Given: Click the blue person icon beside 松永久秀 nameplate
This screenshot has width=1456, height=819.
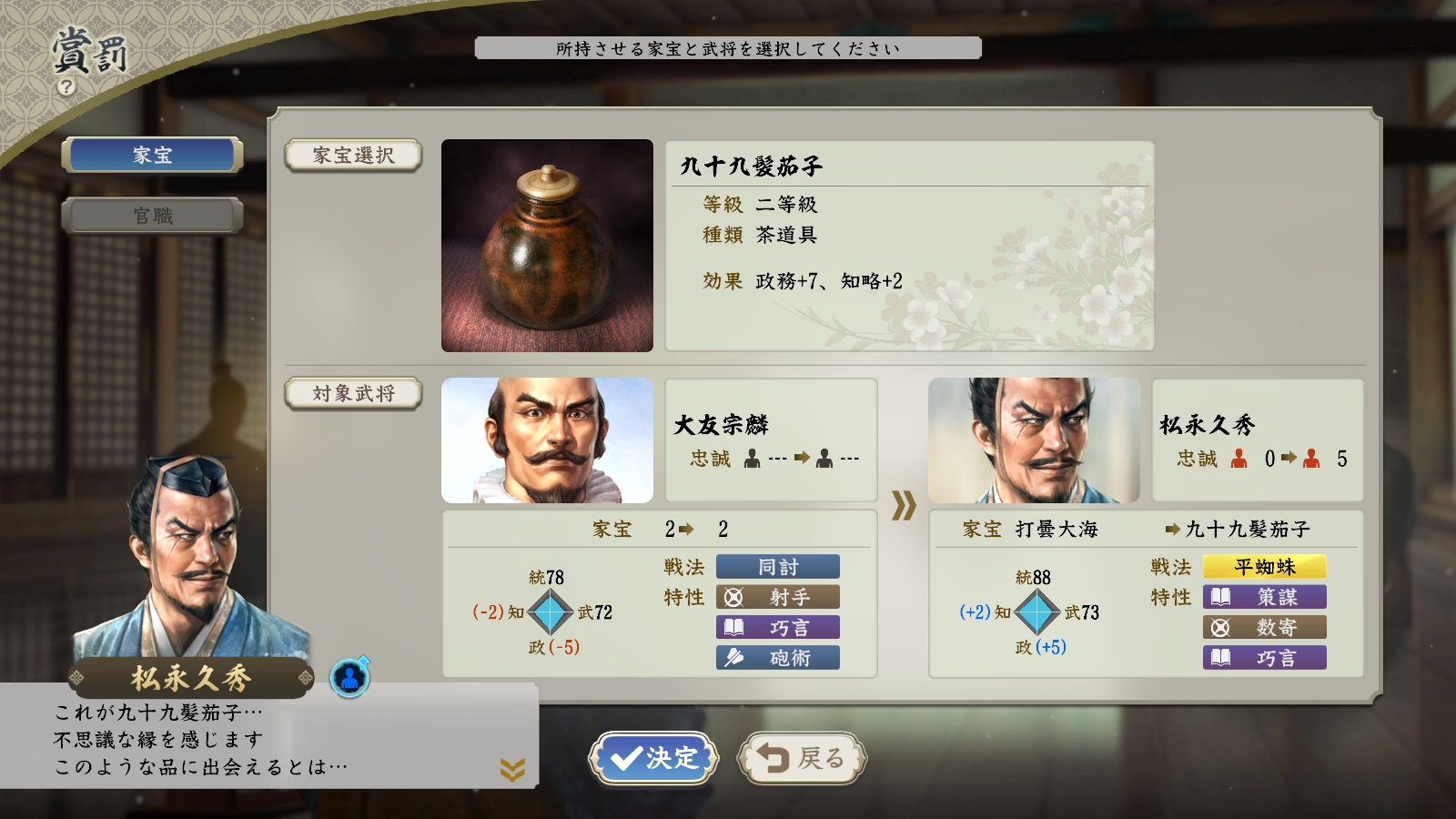Looking at the screenshot, I should pos(349,677).
